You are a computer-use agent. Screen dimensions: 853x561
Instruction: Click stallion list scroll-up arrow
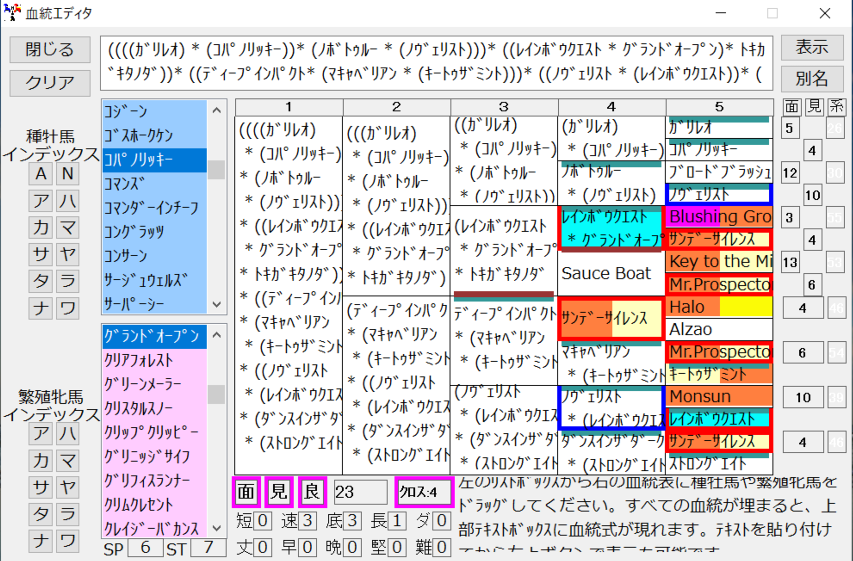(x=217, y=110)
